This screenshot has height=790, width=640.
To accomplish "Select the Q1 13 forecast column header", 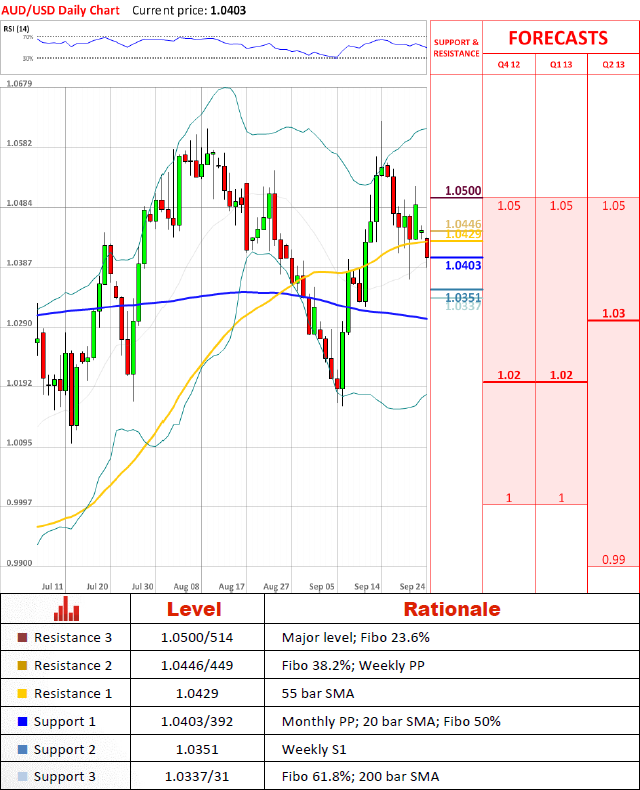I will (561, 64).
